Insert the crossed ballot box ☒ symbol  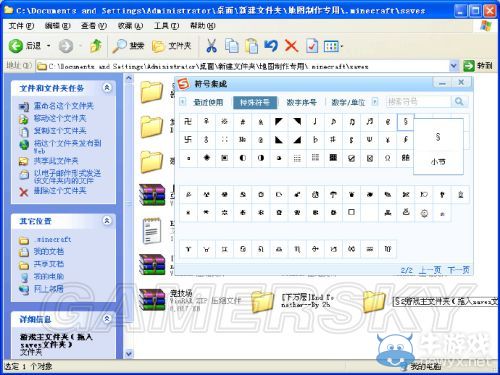click(369, 158)
